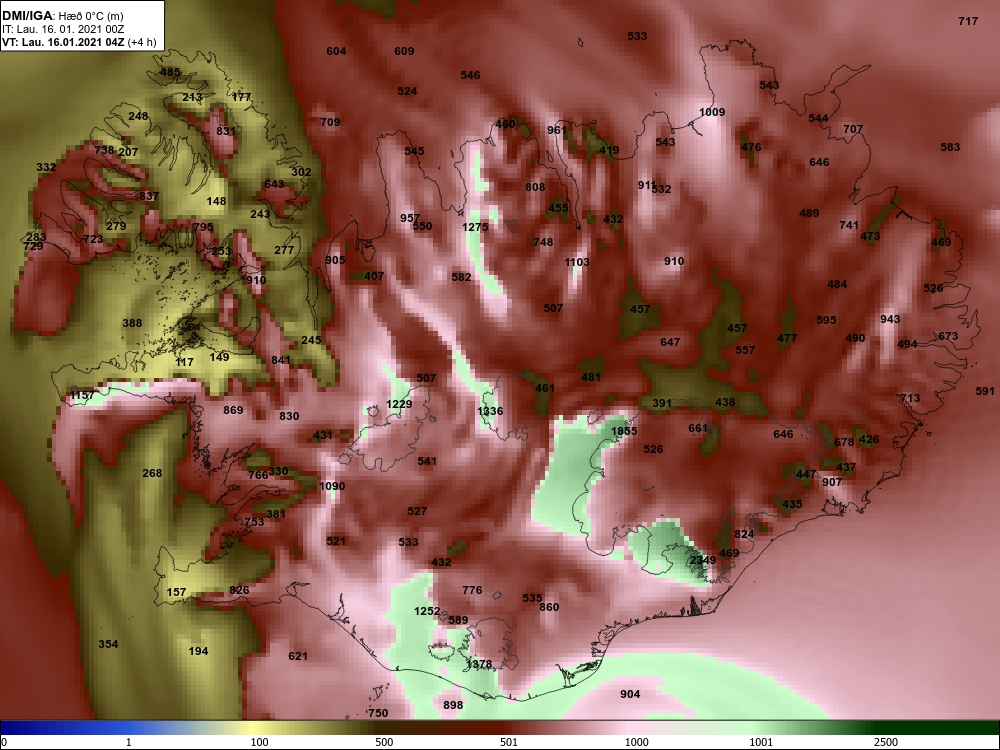Click the map value '904'

click(x=630, y=695)
